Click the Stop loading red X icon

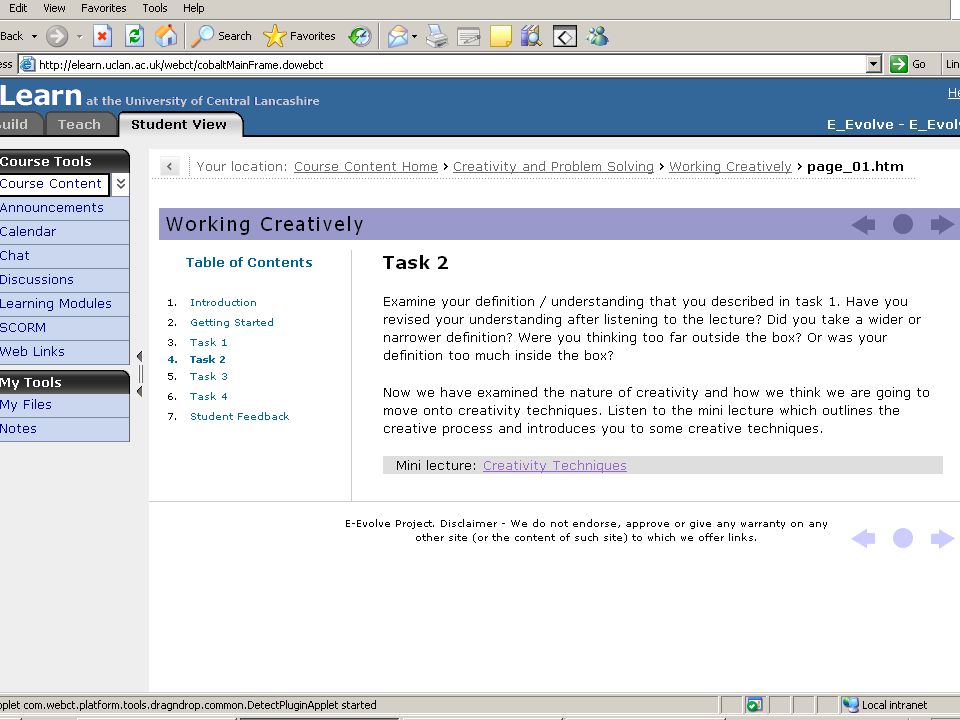tap(102, 36)
